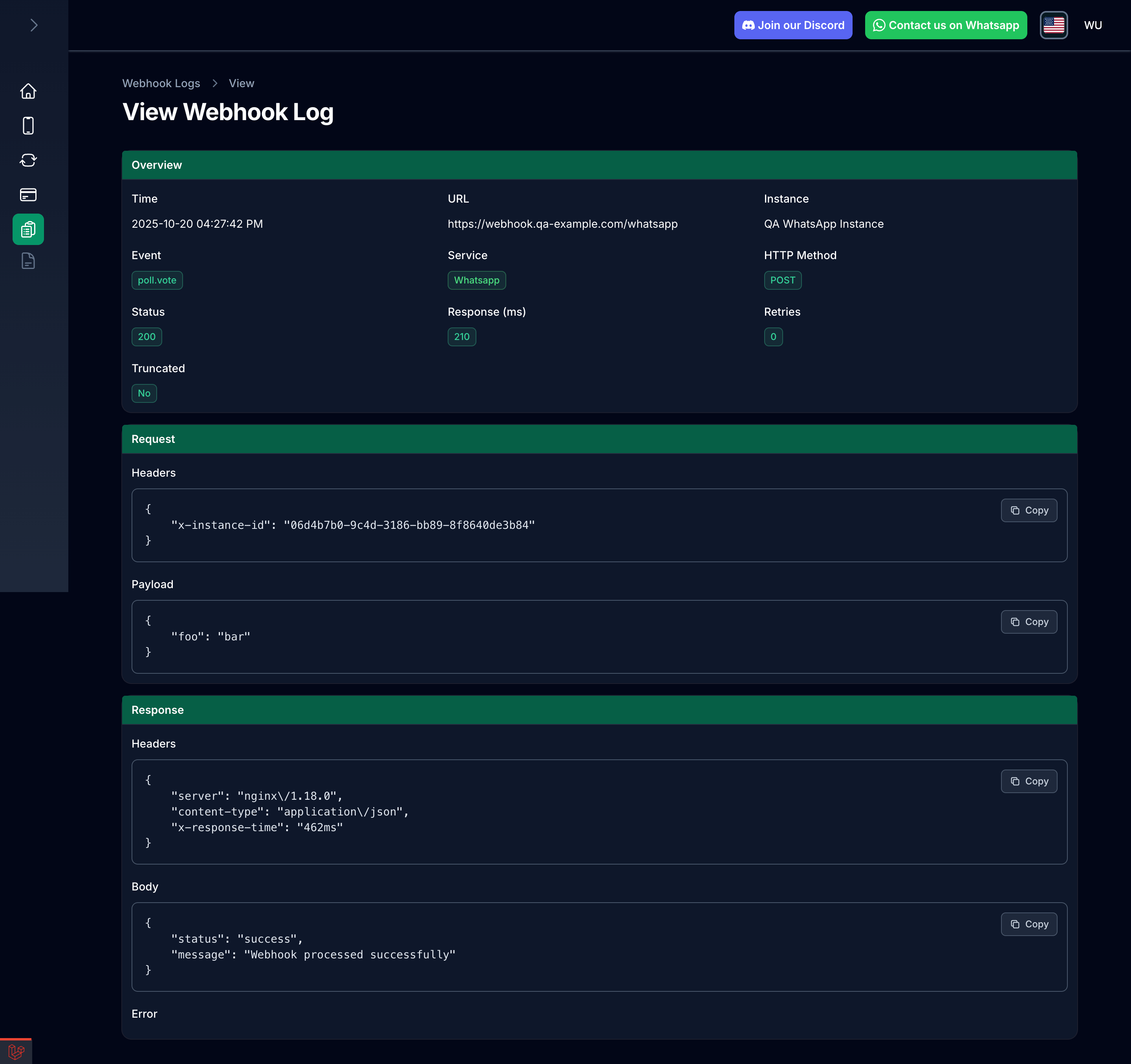The width and height of the screenshot is (1131, 1064).
Task: Click Join our Discord button
Action: (x=792, y=25)
